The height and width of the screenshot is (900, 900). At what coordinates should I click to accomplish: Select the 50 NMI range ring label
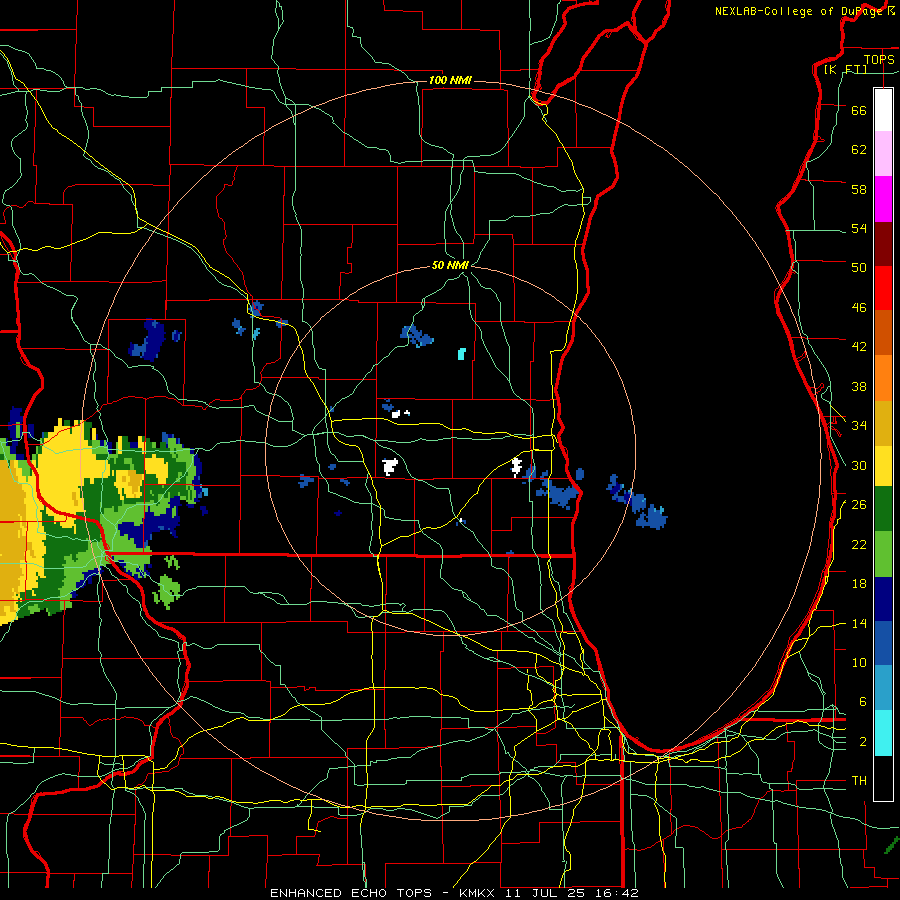coord(450,265)
